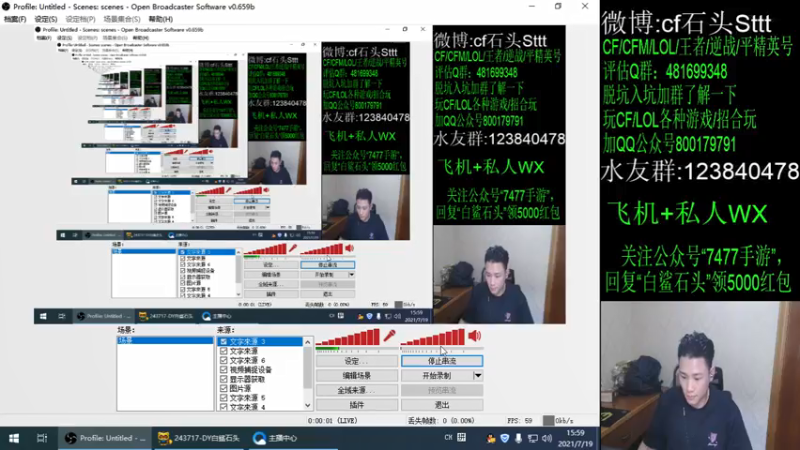Click the sources list scrollbar thumb

308,368
